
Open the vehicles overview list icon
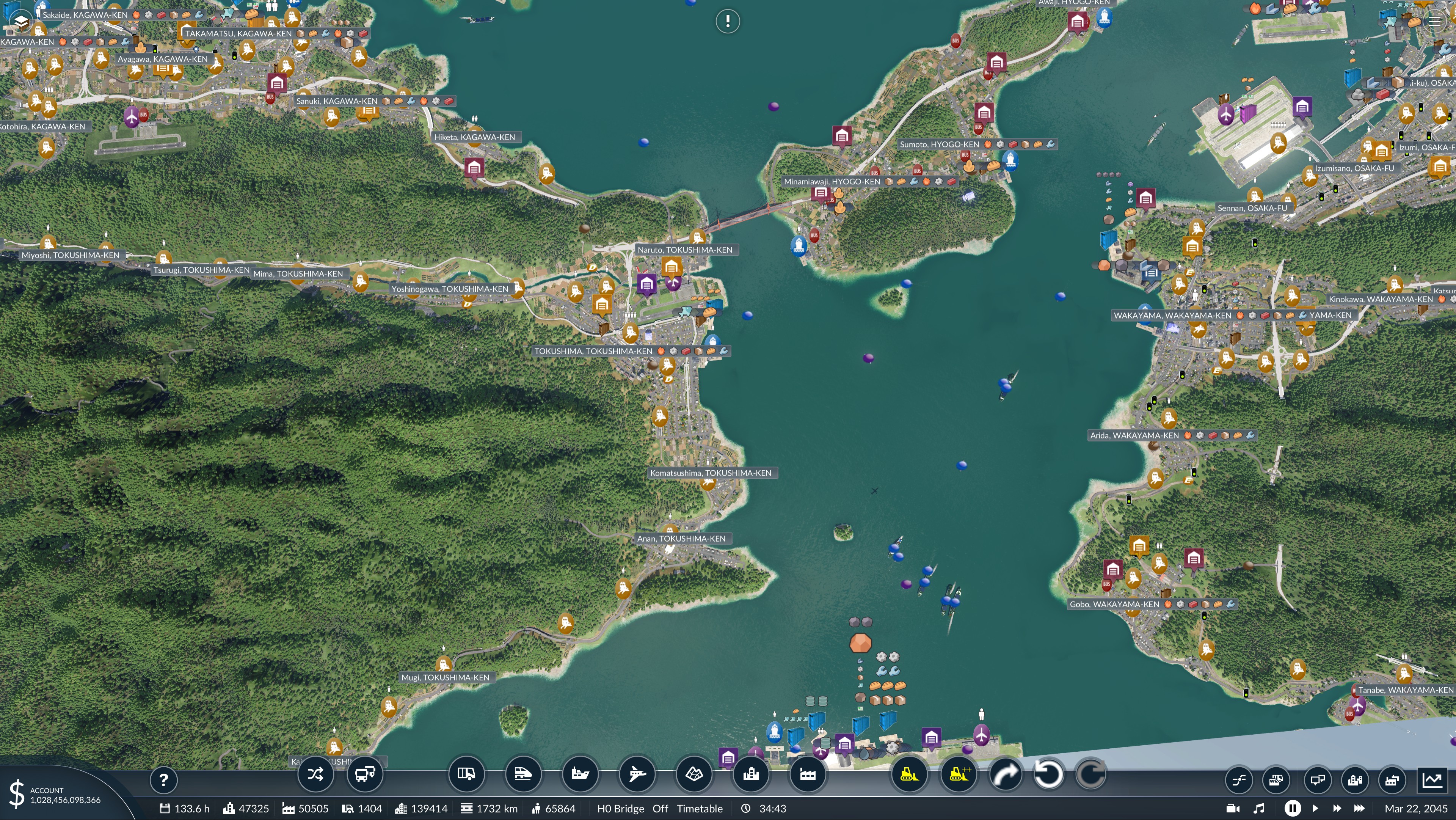point(1276,781)
